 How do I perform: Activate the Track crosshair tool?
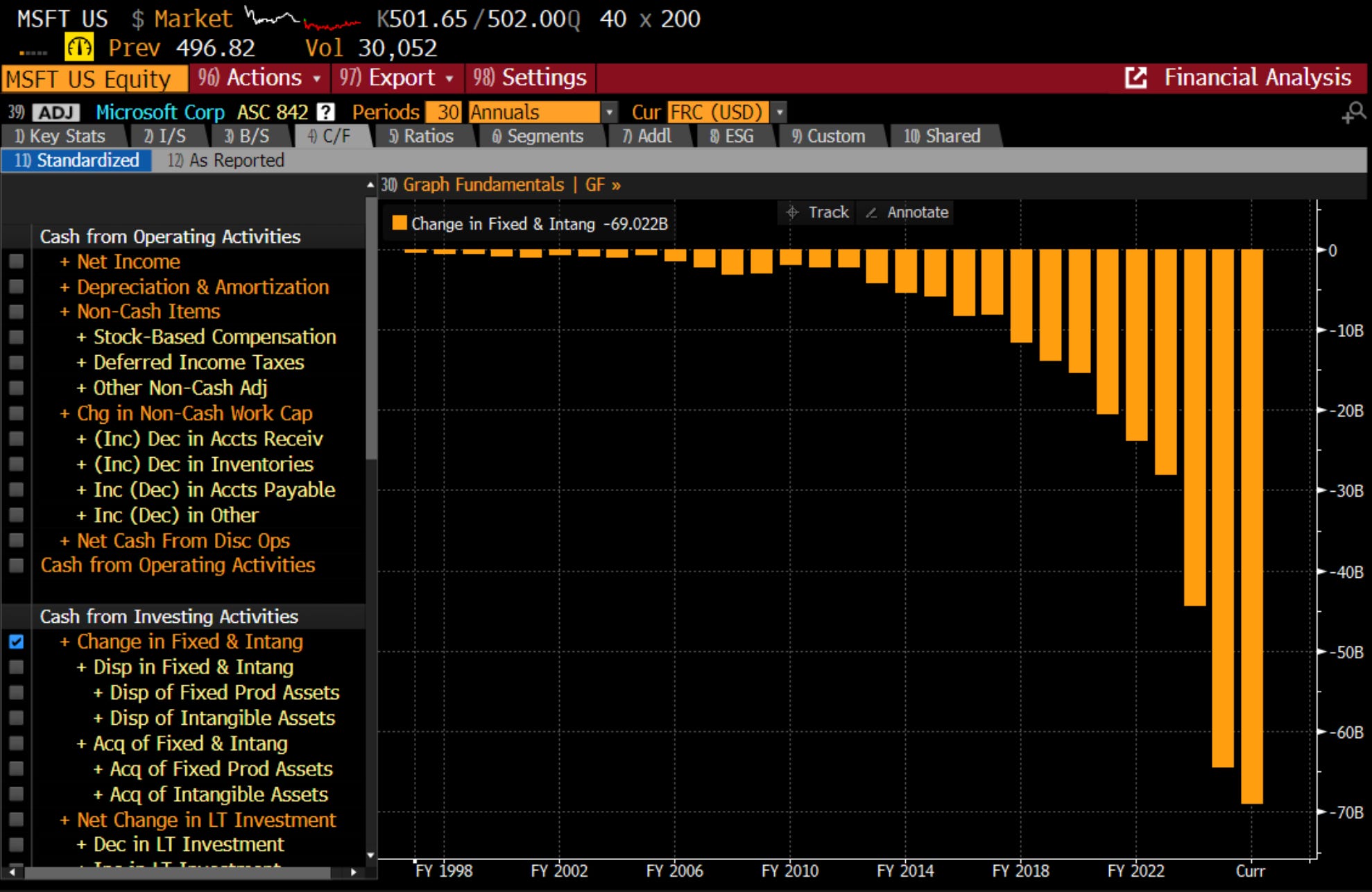coord(817,212)
